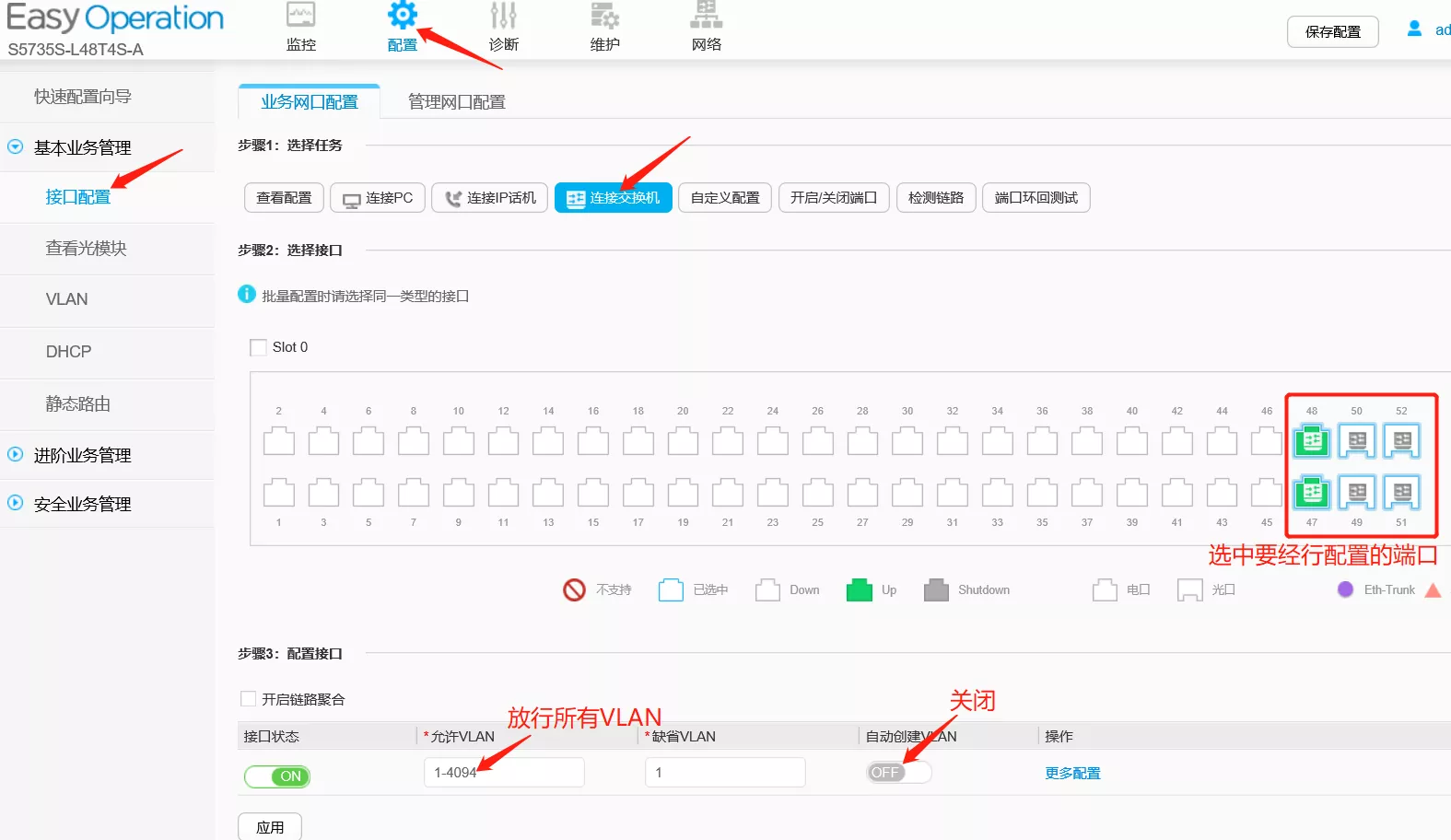
Task: Select port 48 in panel
Action: pyautogui.click(x=1311, y=441)
